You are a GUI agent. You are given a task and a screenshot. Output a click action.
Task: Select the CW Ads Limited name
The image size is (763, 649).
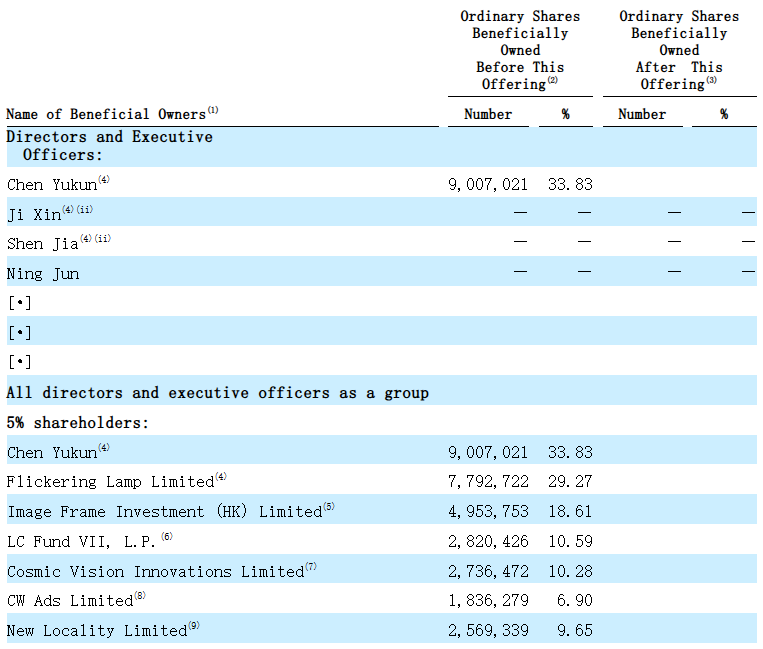tap(70, 601)
